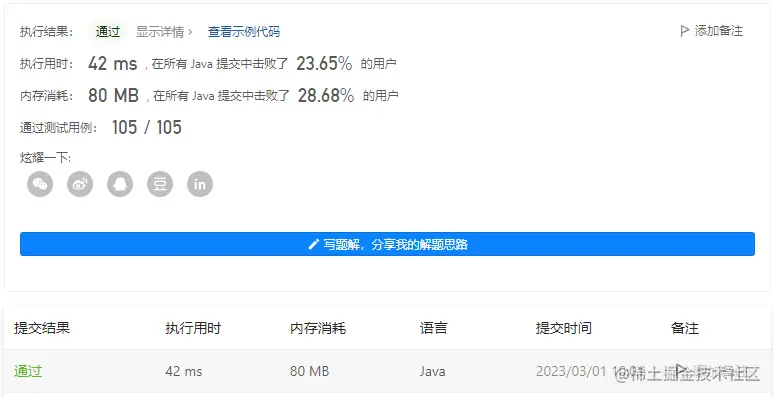Click the flag icon beside 添加备注
Image resolution: width=774 pixels, height=397 pixels.
[x=685, y=31]
